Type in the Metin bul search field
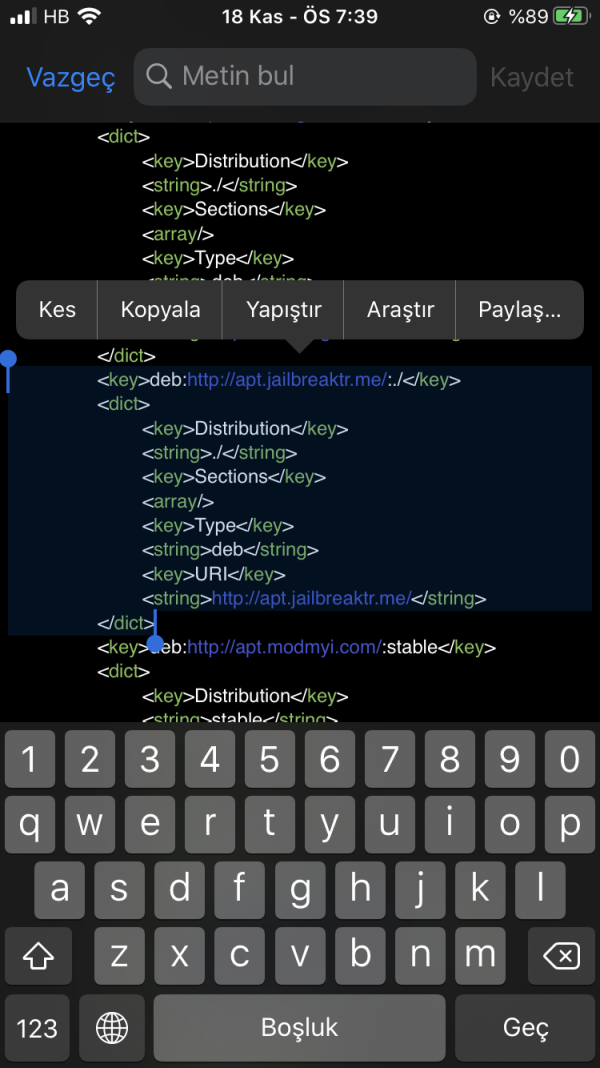This screenshot has height=1068, width=600. (320, 76)
